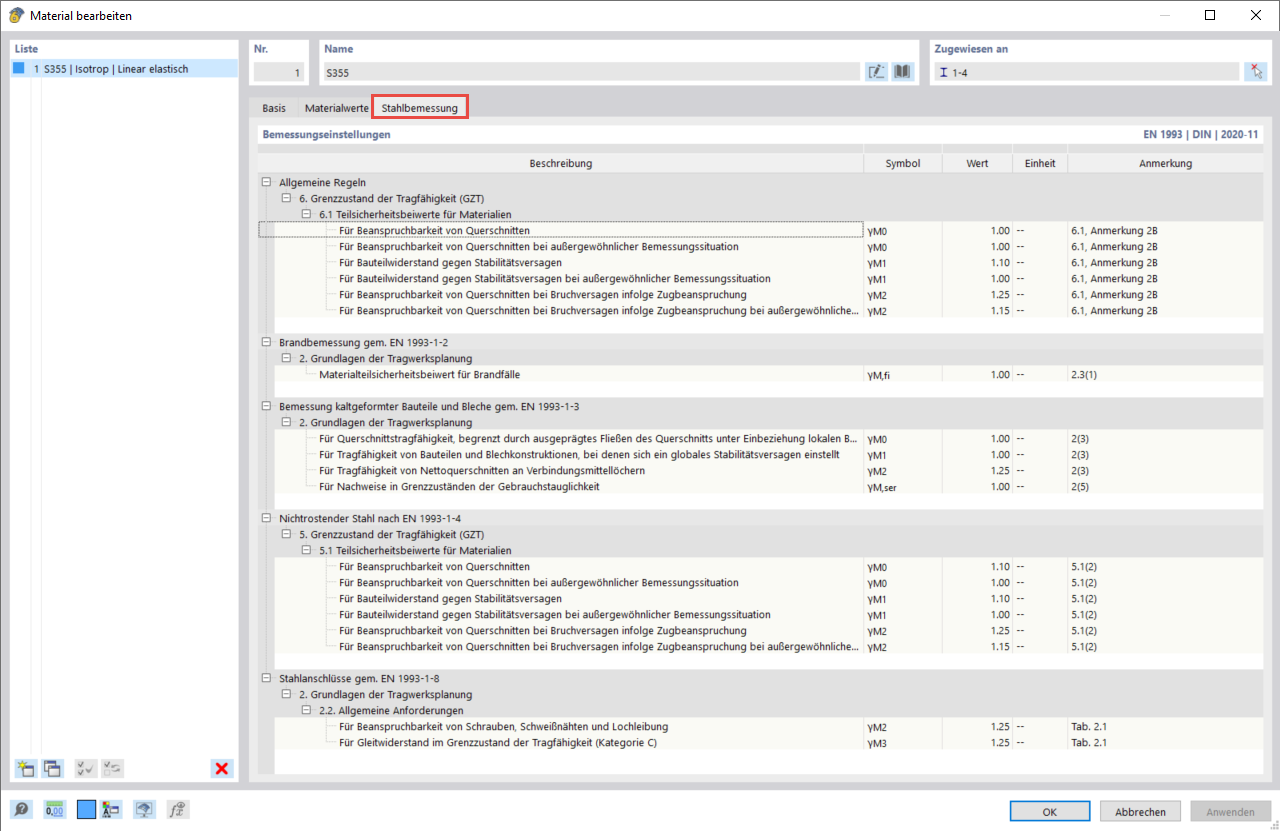Click the Anmerkung cell reading 2.3(1)
This screenshot has height=831, width=1280.
[x=1163, y=375]
